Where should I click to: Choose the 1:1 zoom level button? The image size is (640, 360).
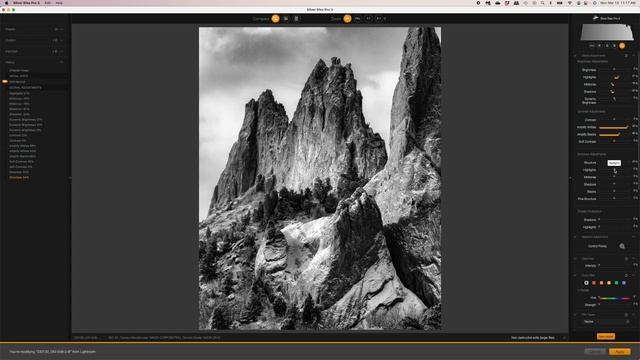(369, 18)
